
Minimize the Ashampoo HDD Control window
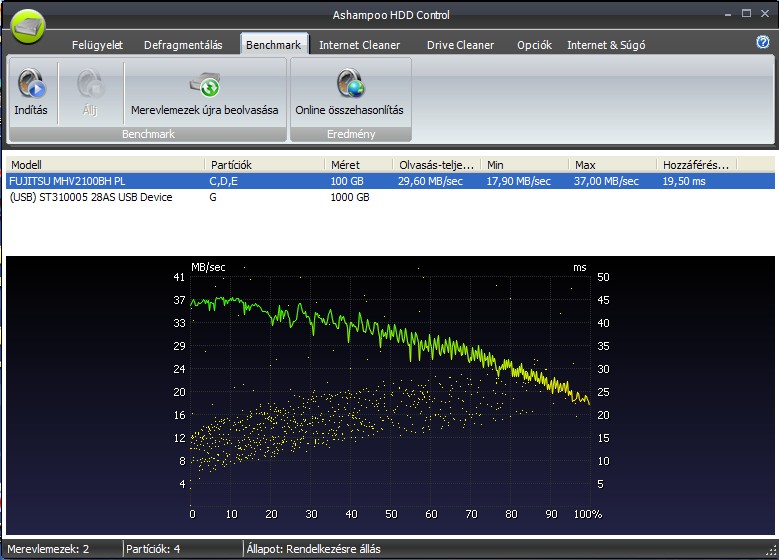pyautogui.click(x=728, y=14)
